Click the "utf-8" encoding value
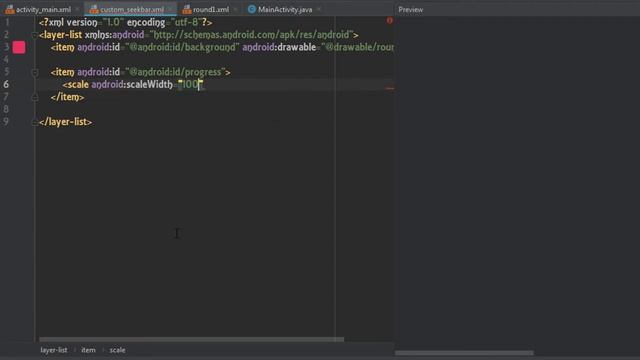This screenshot has height=360, width=640. 186,22
